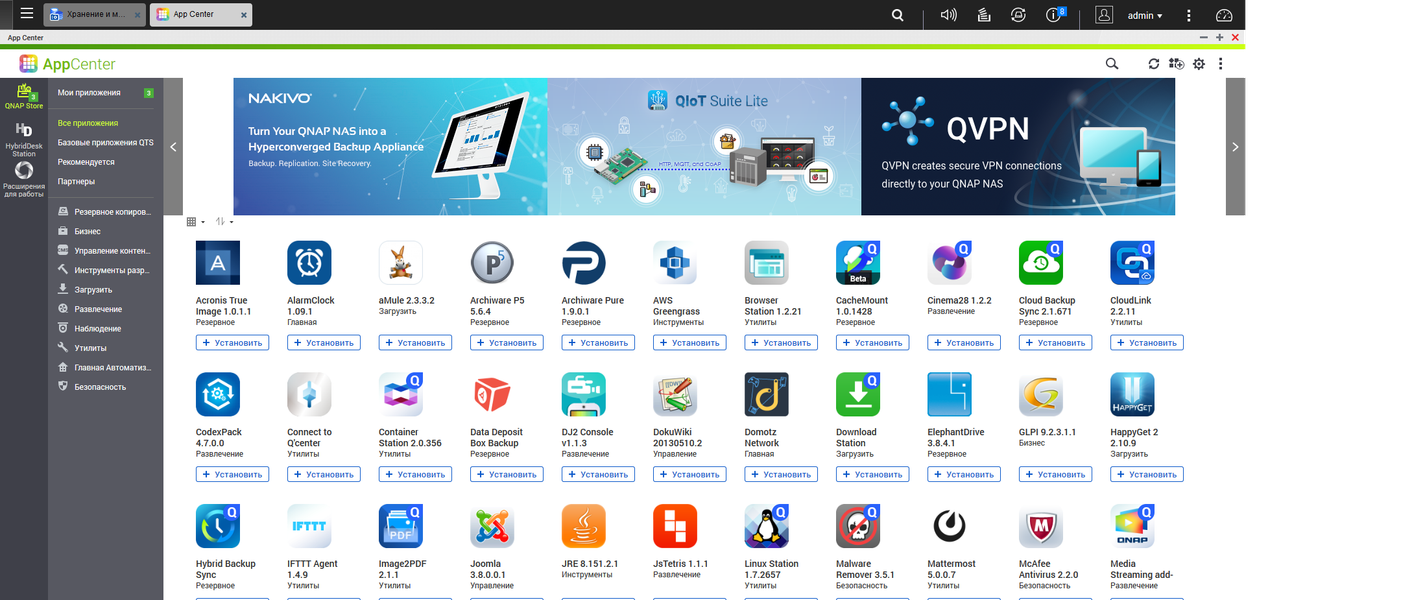Click the App Center search magnifier
The image size is (1401, 600).
click(1112, 63)
